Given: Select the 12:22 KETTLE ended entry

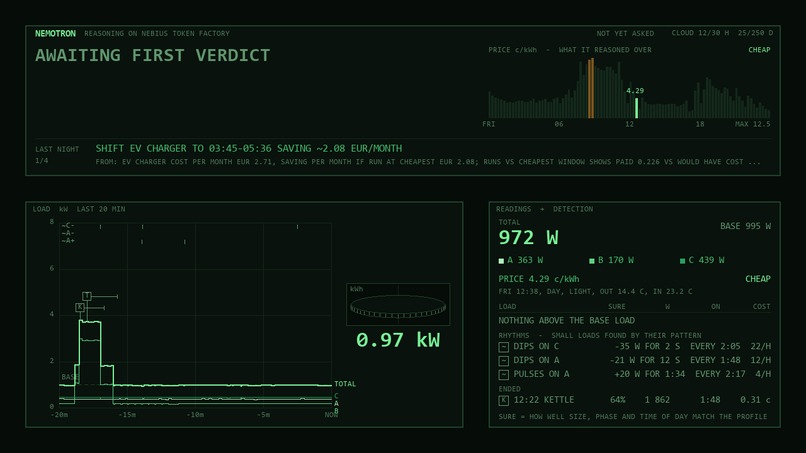Looking at the screenshot, I should (634, 400).
